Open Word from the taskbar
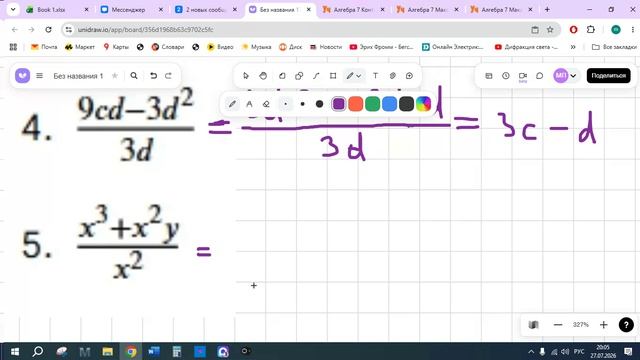 (154, 351)
